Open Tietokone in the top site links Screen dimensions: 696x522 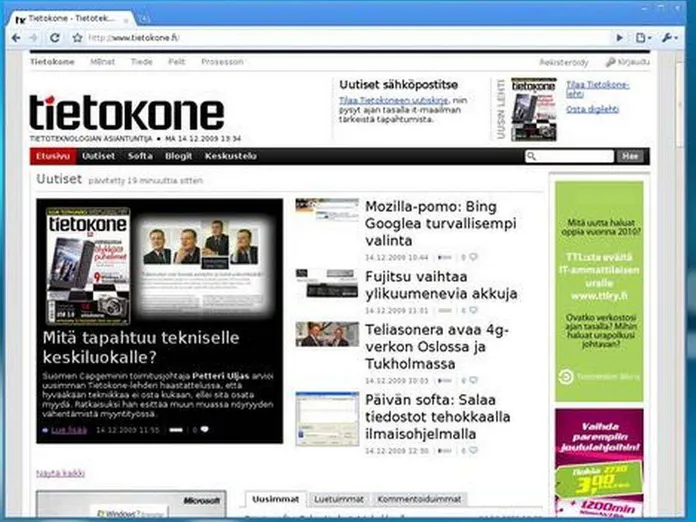[x=52, y=62]
